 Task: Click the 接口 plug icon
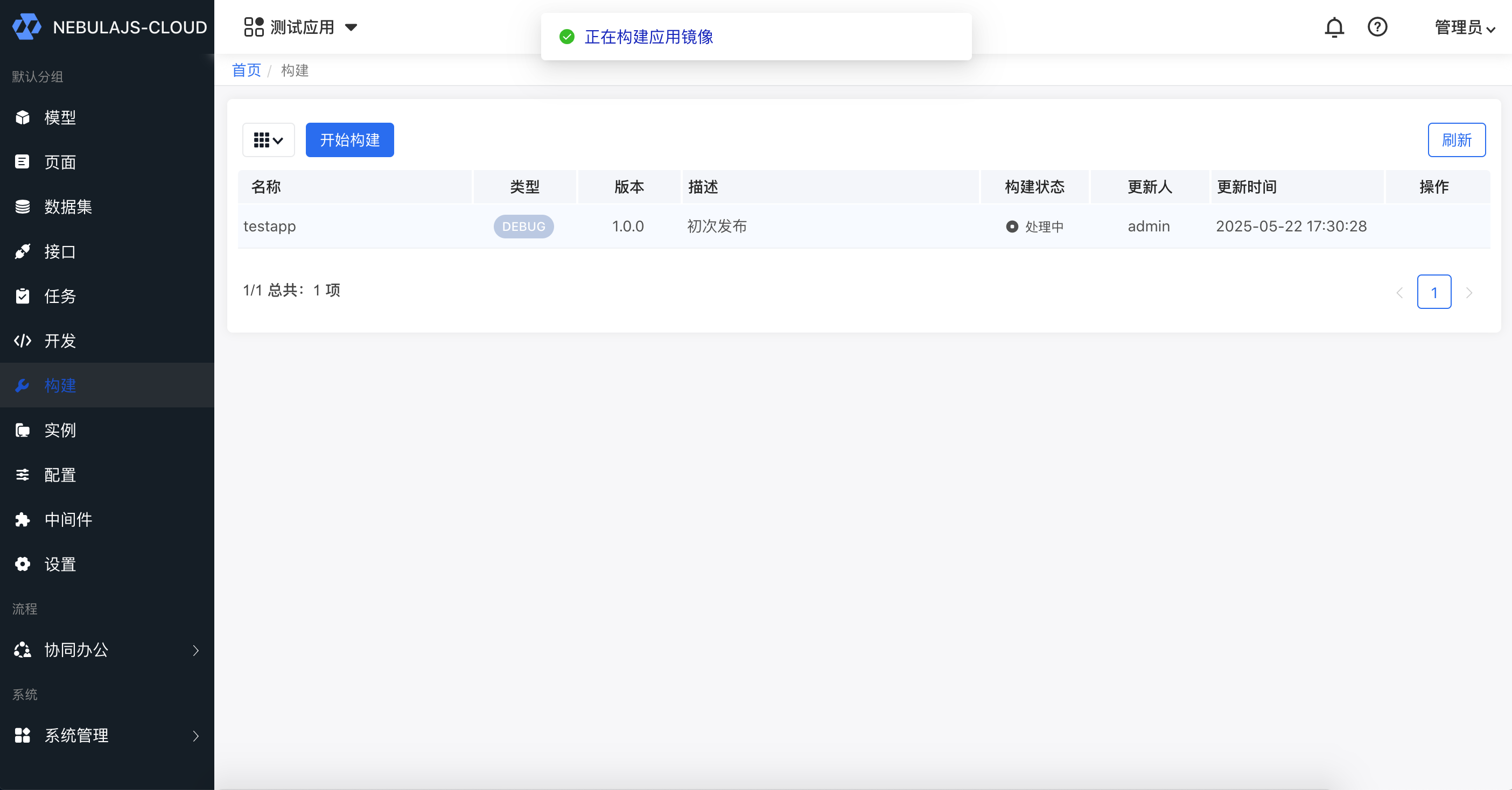pos(22,252)
